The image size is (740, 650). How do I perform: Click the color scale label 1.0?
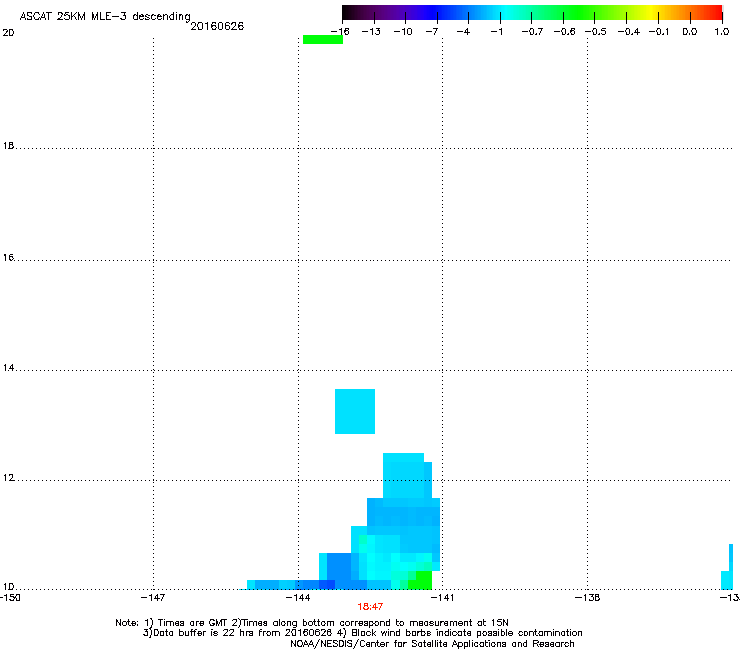coord(722,32)
